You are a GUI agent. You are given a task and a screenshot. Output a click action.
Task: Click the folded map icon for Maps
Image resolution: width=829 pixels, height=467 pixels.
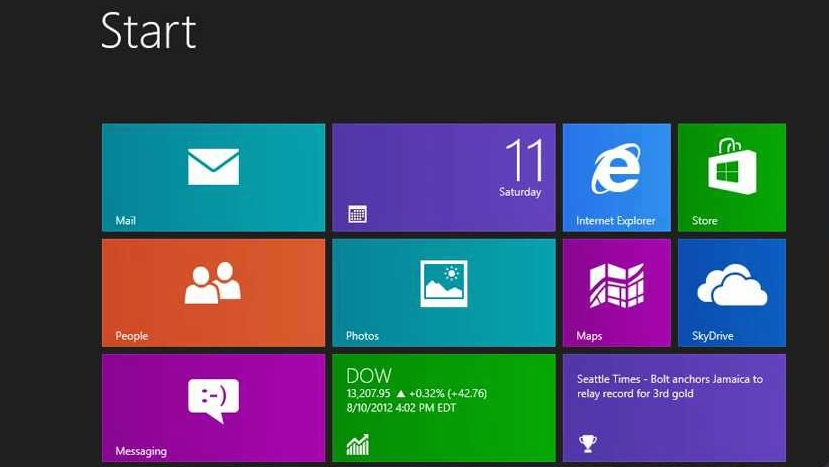tap(616, 285)
